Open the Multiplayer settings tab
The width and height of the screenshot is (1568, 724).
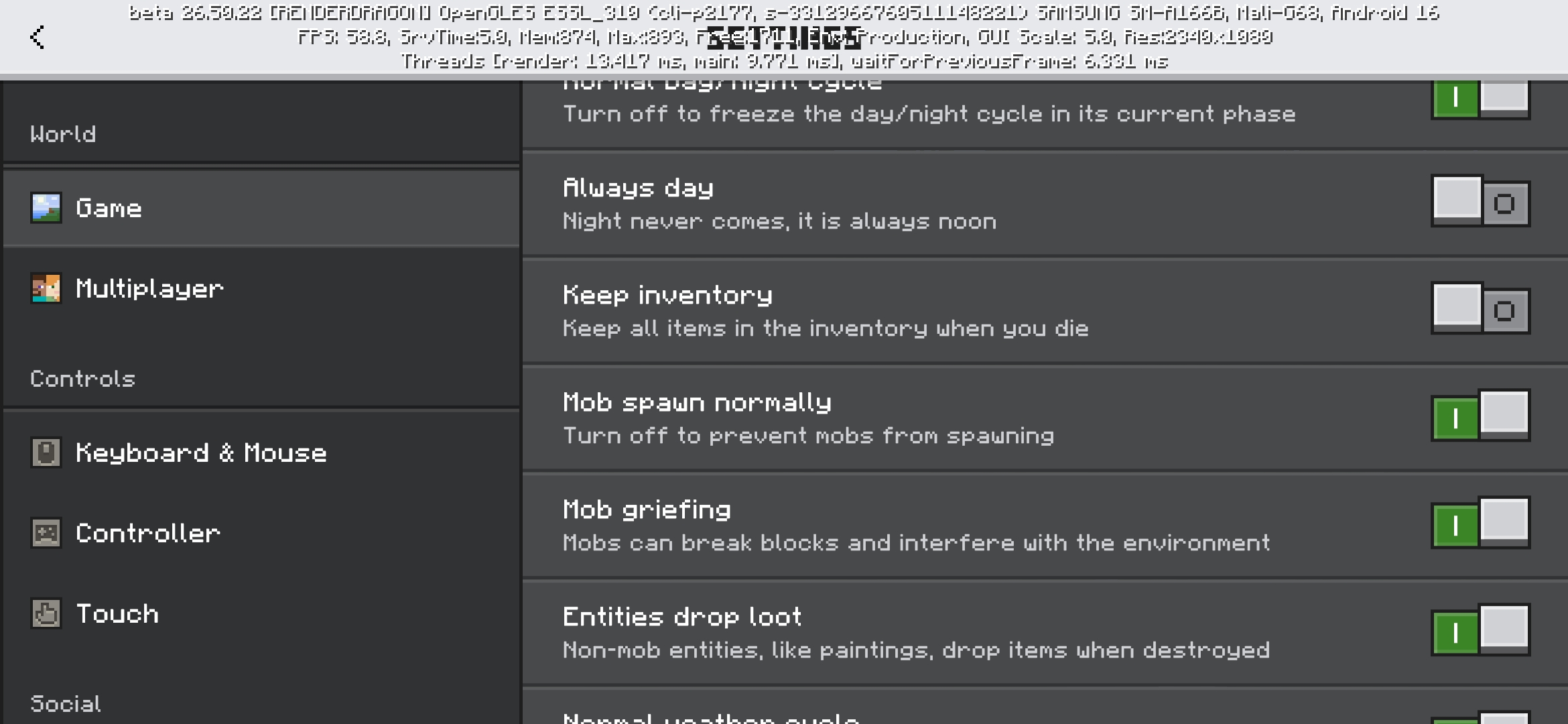click(261, 289)
